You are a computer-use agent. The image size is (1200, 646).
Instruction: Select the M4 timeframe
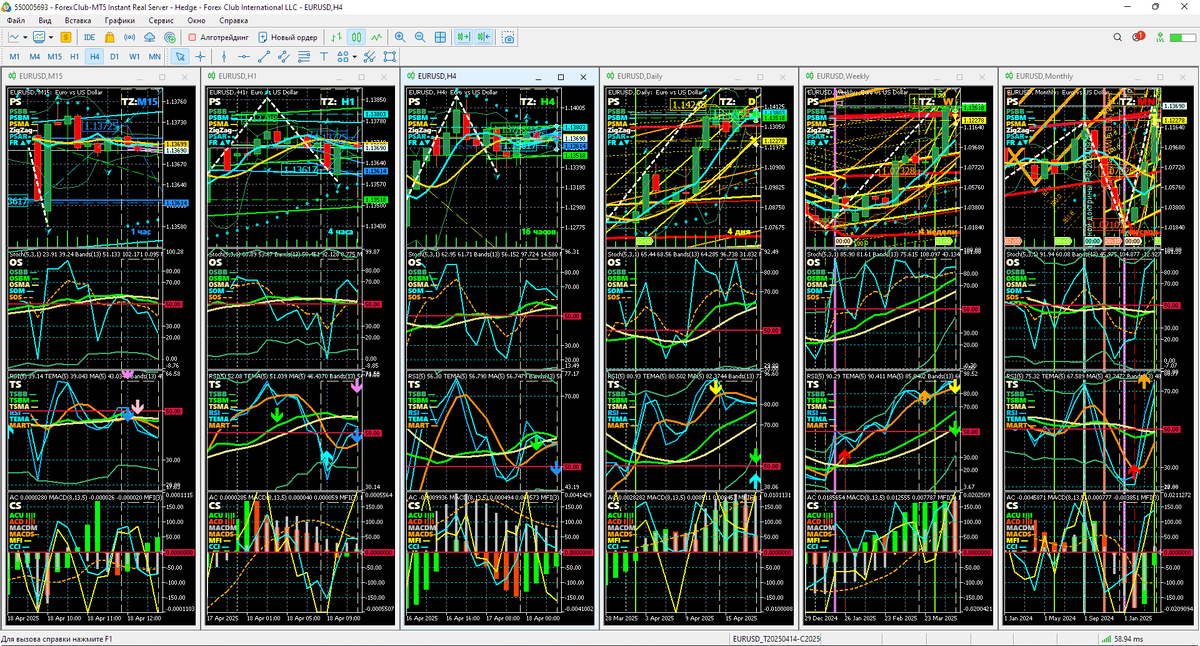tap(34, 57)
